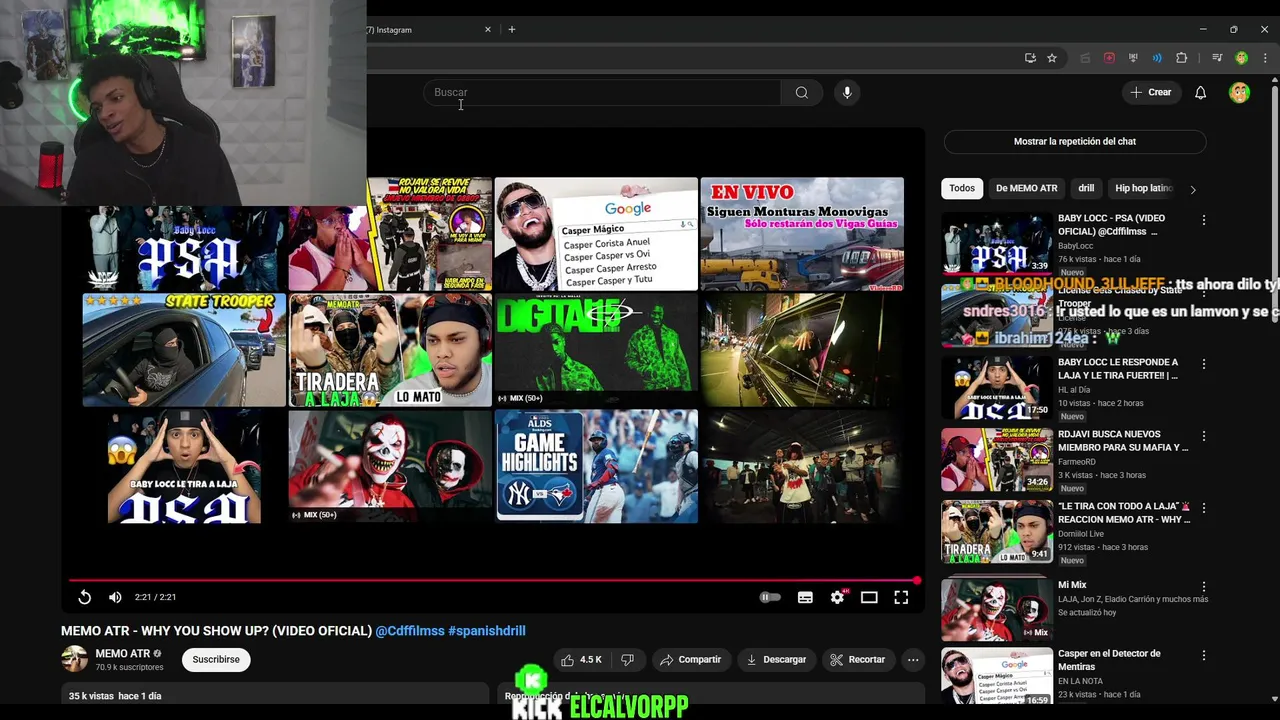
Task: Switch to theater mode view
Action: pyautogui.click(x=869, y=597)
